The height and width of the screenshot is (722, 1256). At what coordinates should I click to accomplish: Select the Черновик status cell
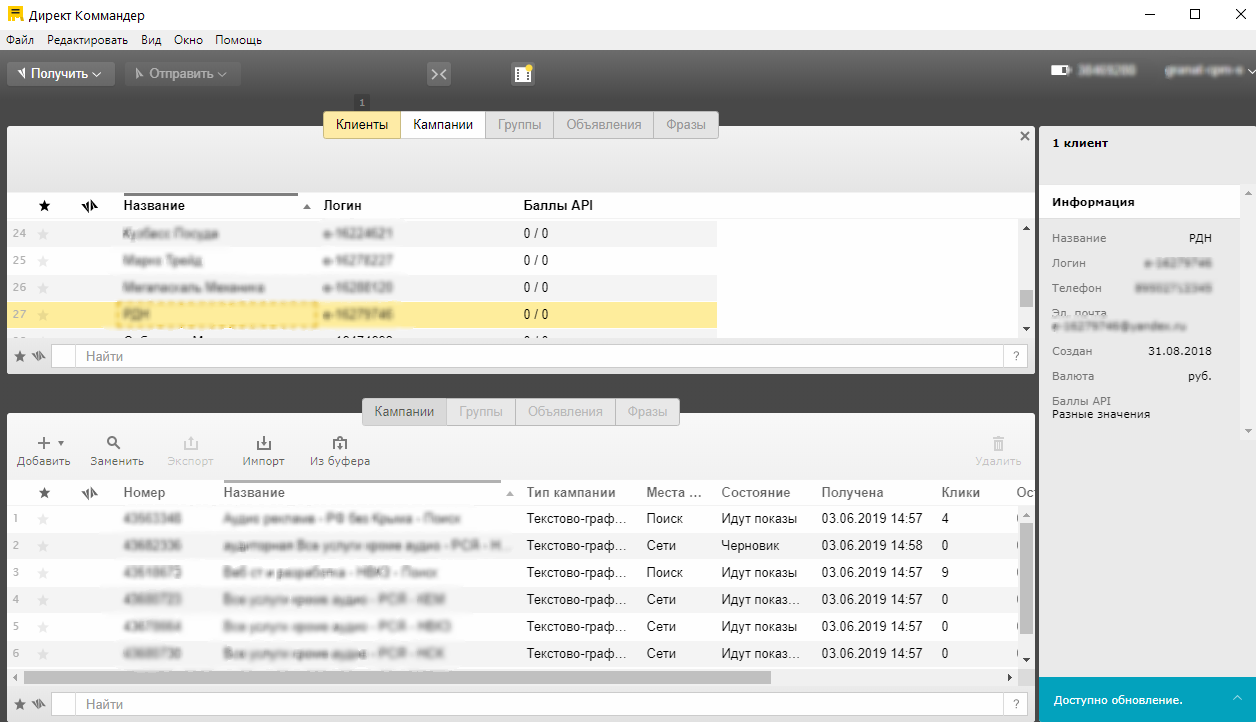750,546
